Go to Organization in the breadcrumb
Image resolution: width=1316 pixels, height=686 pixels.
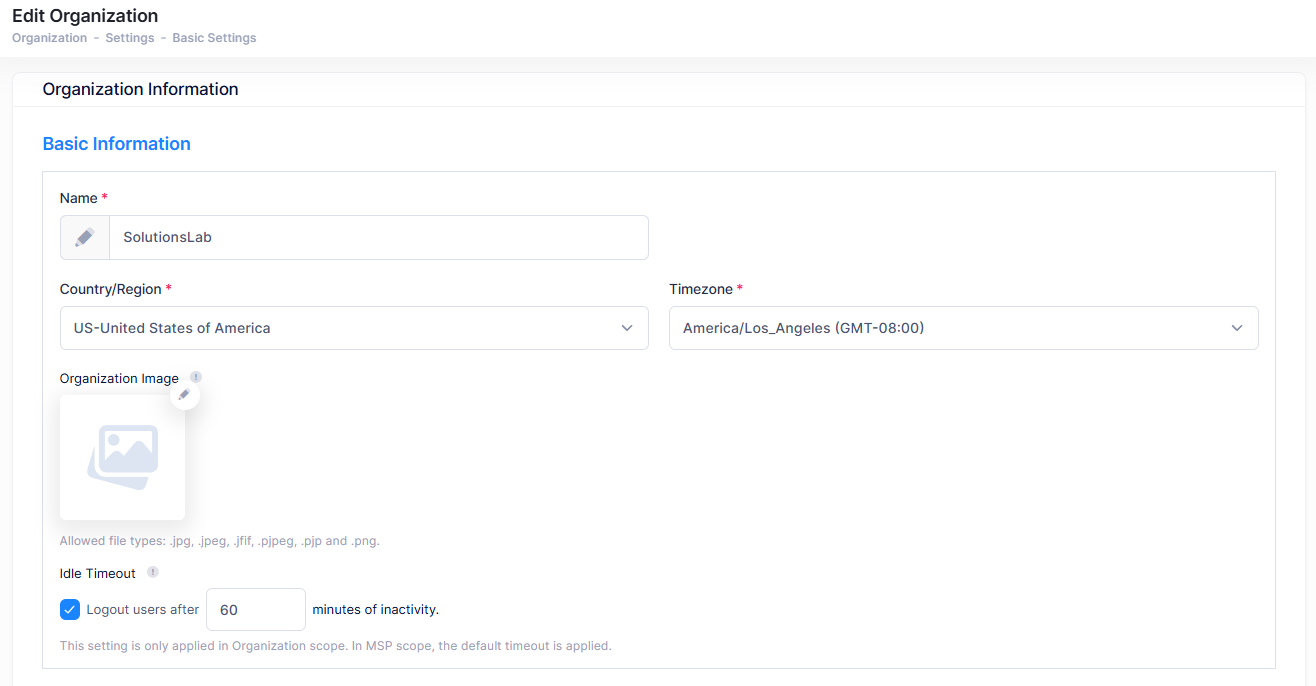pos(49,38)
